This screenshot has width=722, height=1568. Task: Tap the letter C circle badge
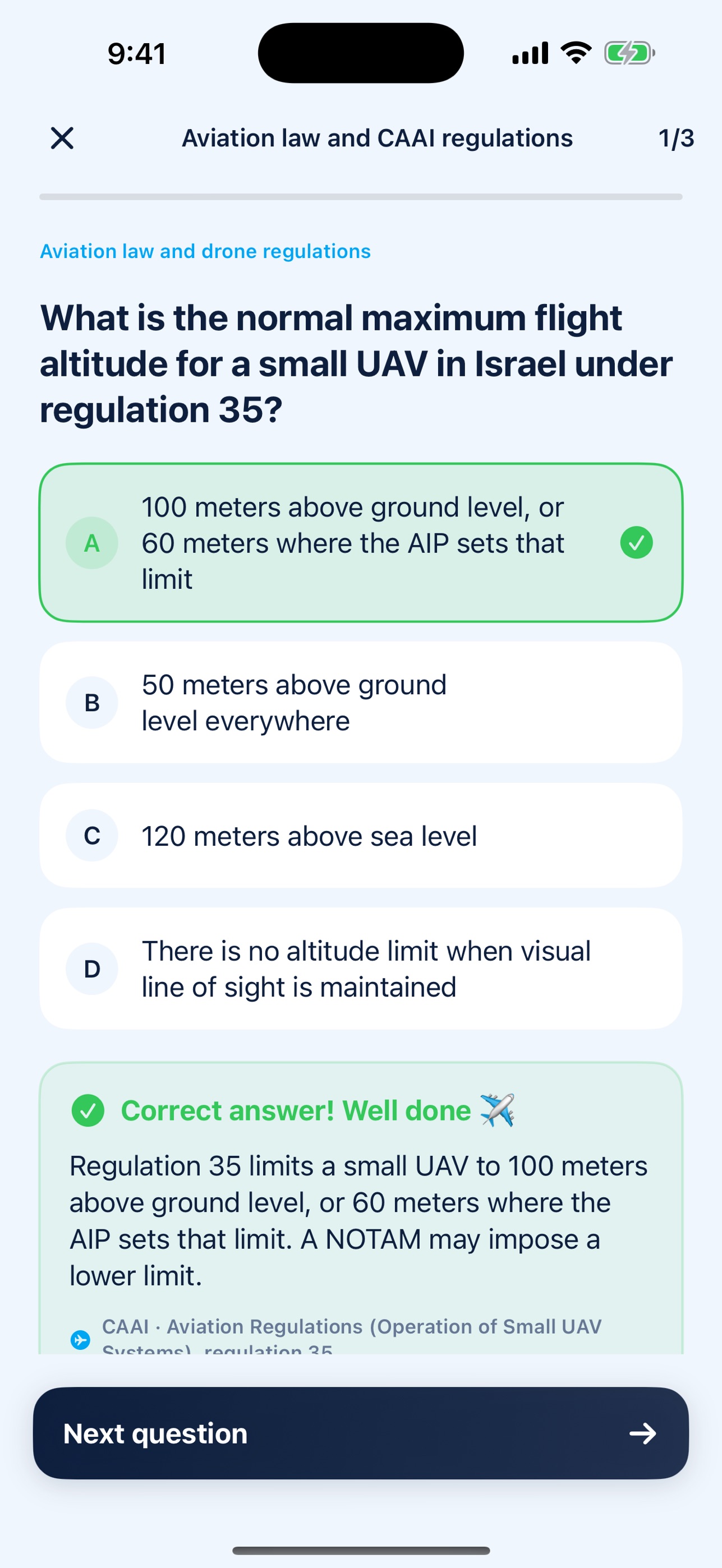pyautogui.click(x=92, y=836)
